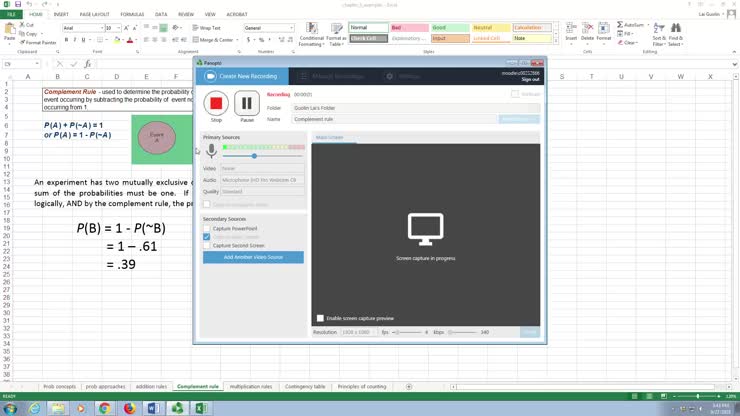Open the Audio source dropdown
Screen dimensions: 740x416
262,180
